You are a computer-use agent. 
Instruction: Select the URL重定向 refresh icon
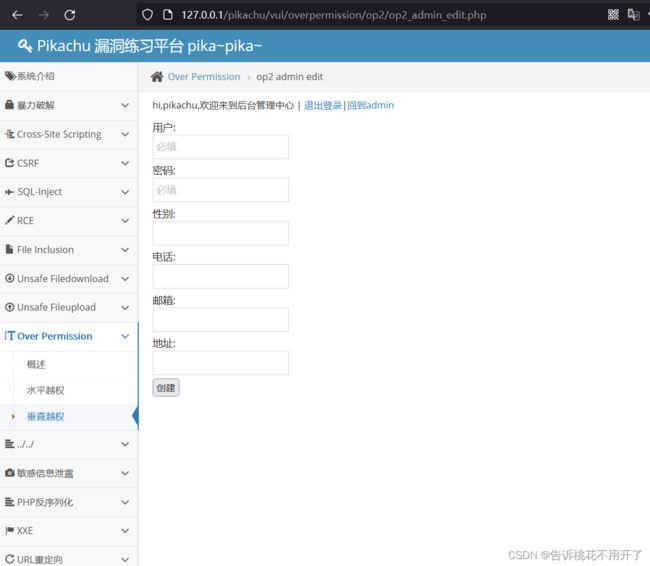(10, 559)
